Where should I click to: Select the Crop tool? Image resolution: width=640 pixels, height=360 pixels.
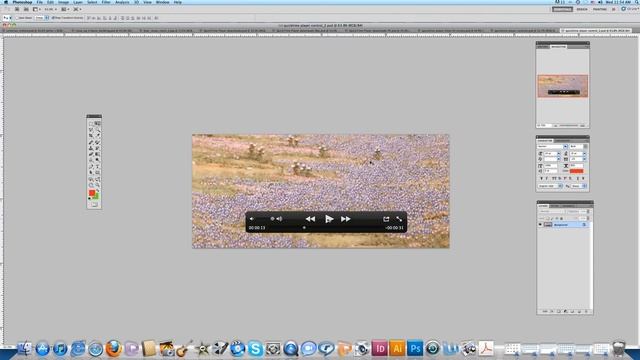[x=91, y=136]
